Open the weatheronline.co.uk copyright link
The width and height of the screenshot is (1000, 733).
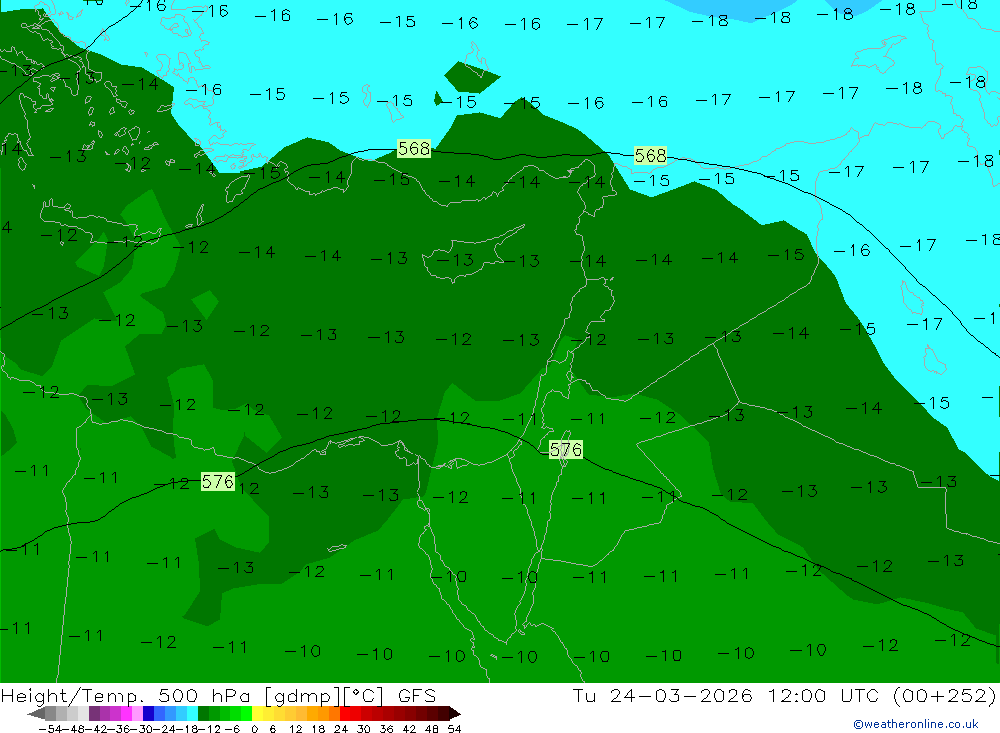click(915, 724)
